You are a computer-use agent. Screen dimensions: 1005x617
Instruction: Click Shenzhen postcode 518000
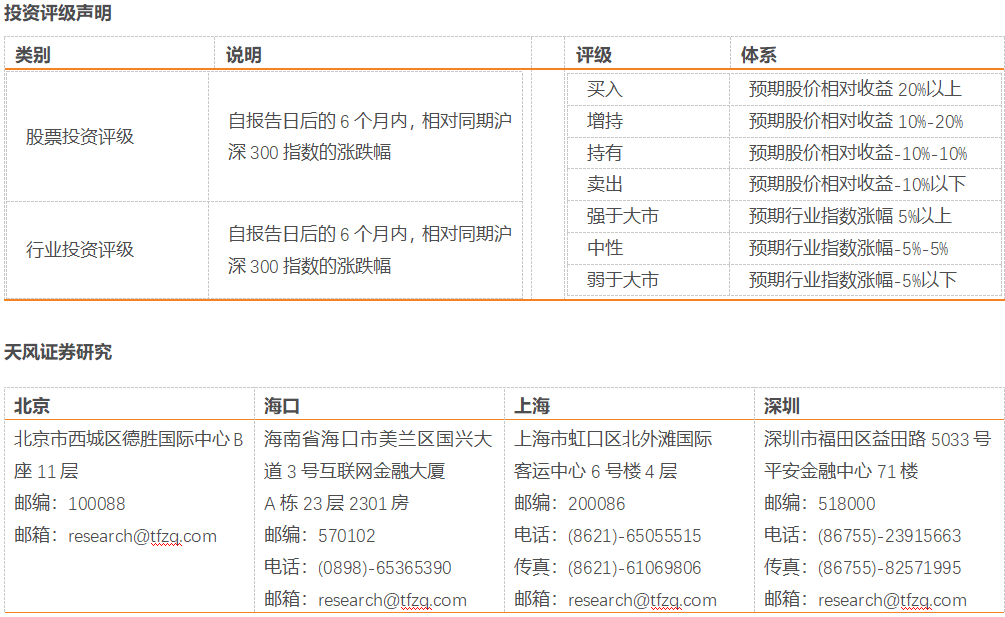pos(847,504)
